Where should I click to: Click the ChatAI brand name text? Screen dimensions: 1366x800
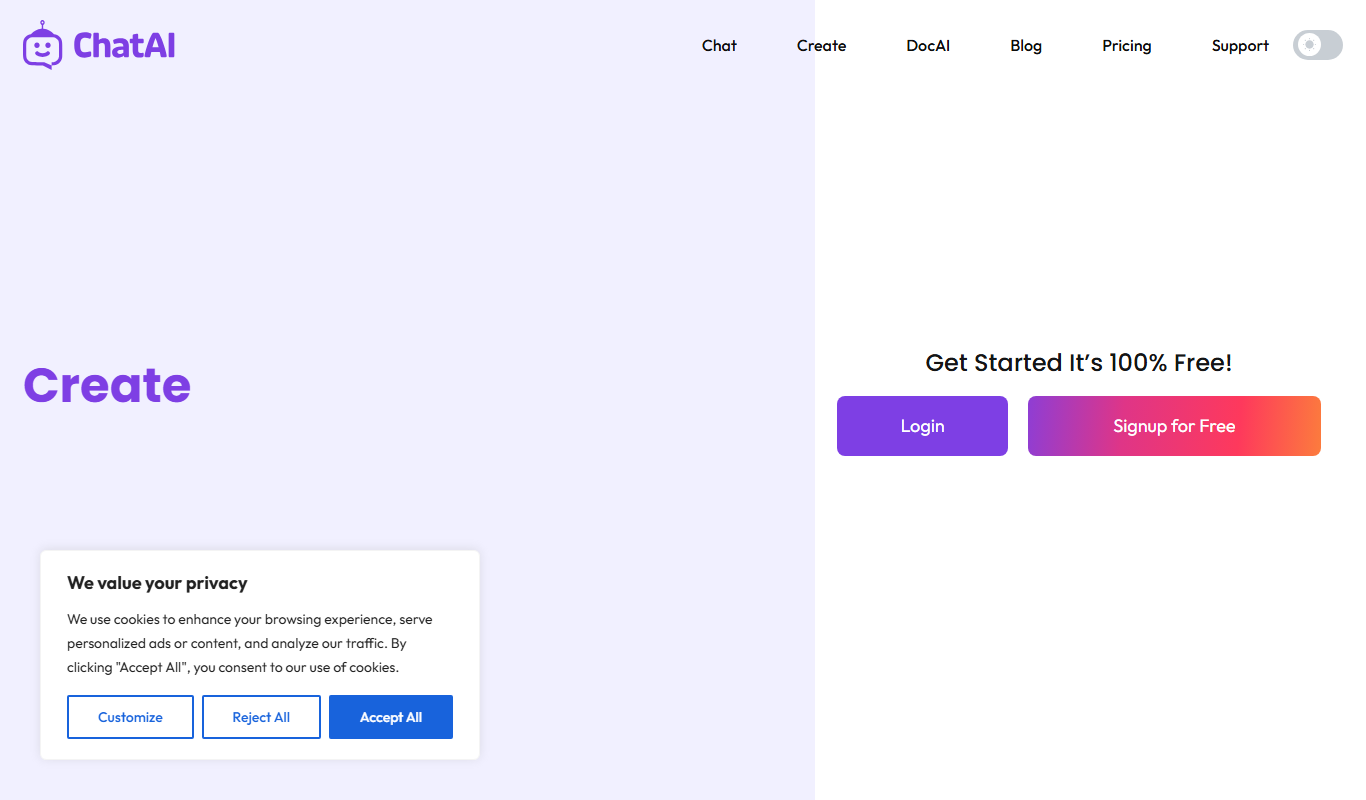pyautogui.click(x=125, y=46)
